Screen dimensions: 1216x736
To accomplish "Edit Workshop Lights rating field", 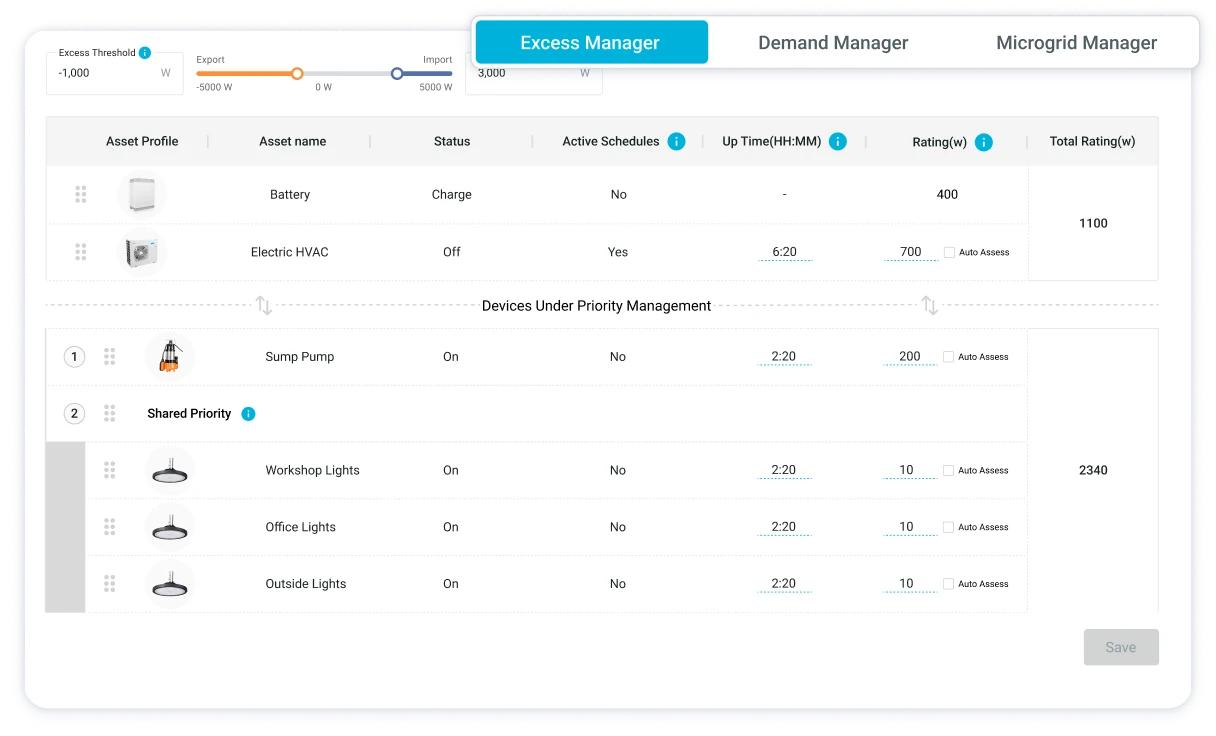I will (910, 470).
